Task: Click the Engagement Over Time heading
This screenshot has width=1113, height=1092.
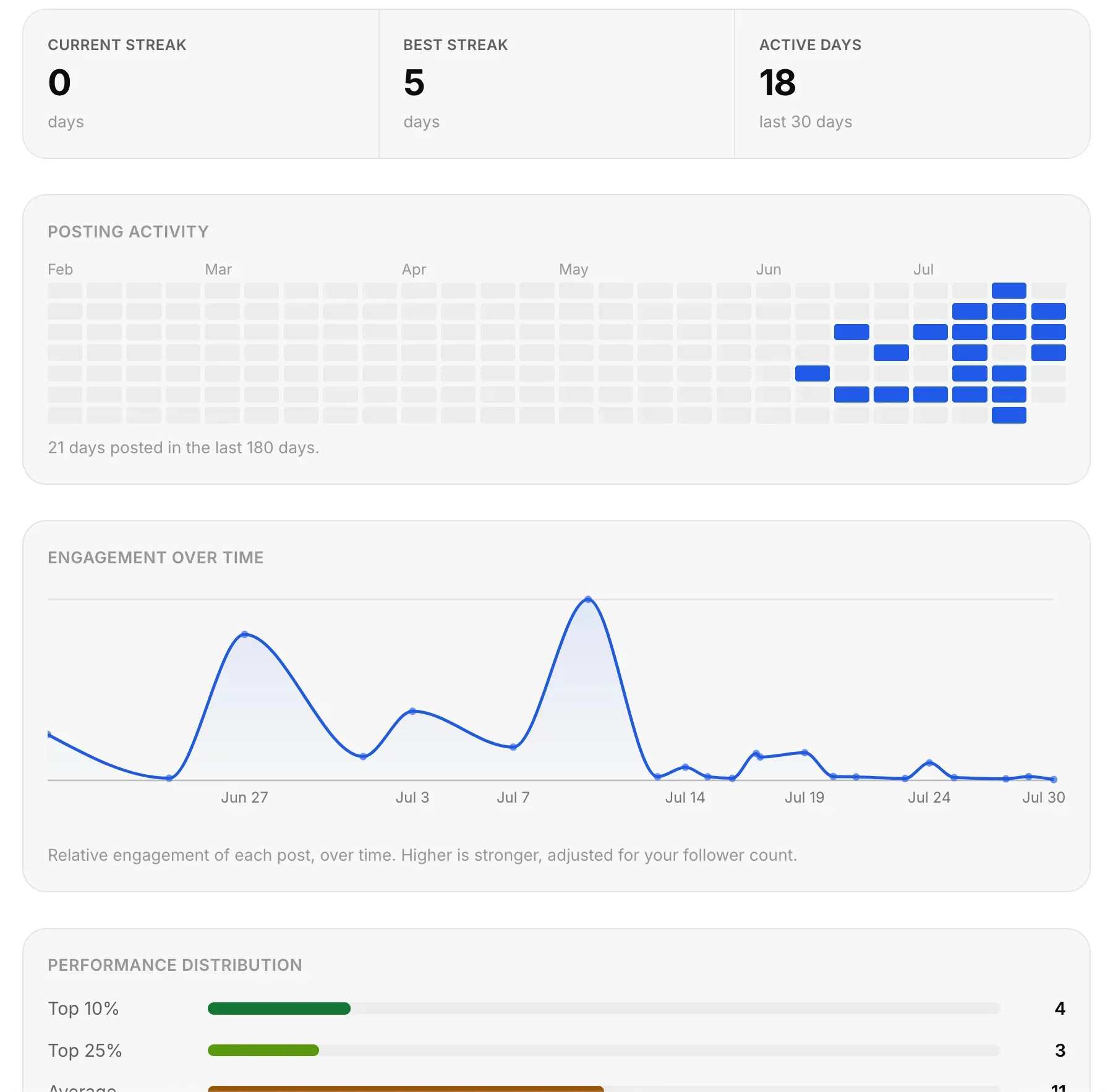Action: point(156,558)
